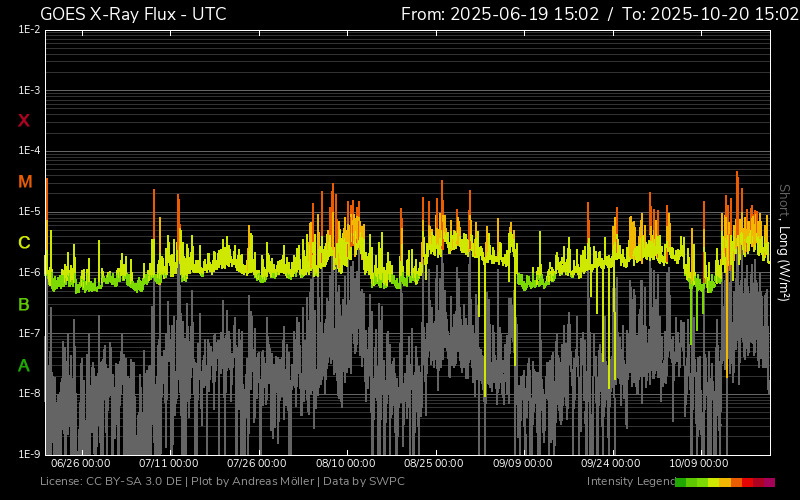
Task: Click the green end of the intensity legend
Action: click(682, 482)
